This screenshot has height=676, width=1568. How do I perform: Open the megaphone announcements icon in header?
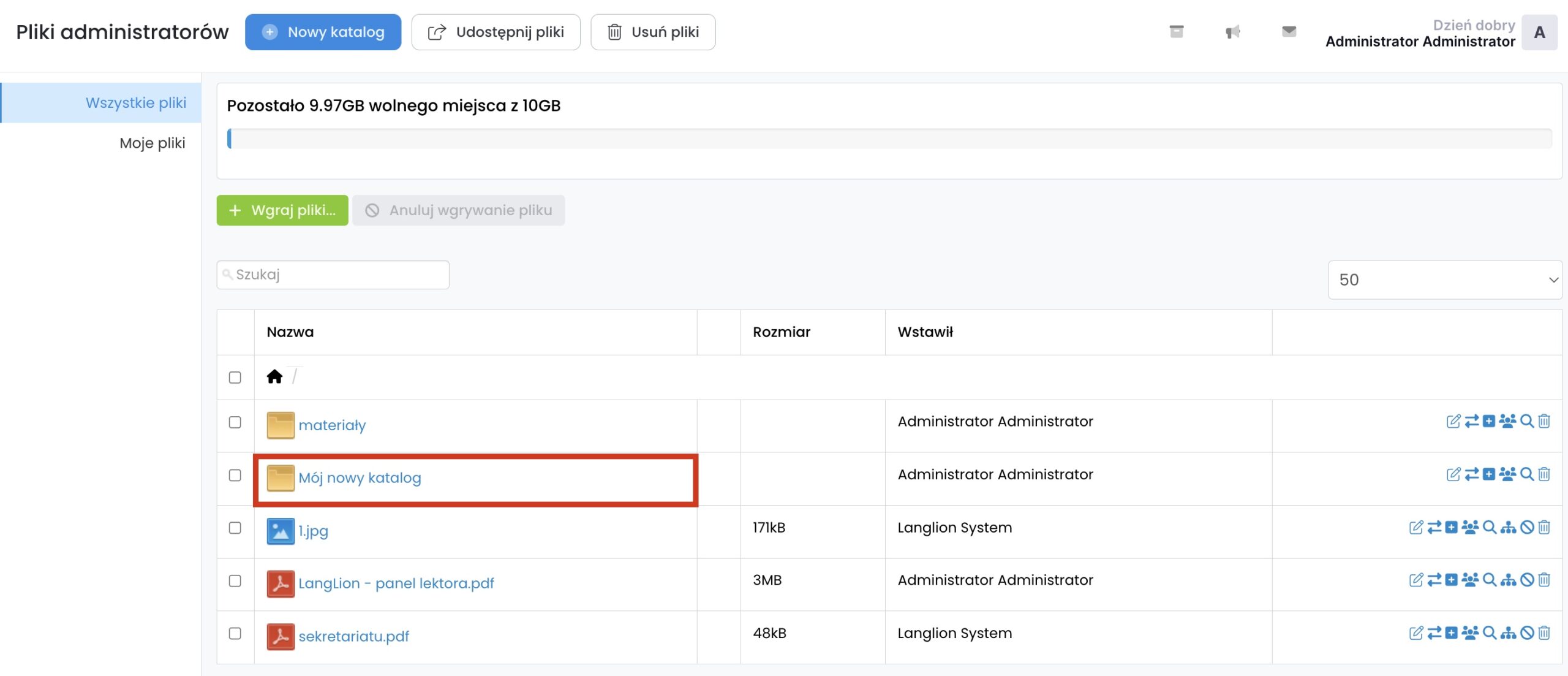point(1232,32)
